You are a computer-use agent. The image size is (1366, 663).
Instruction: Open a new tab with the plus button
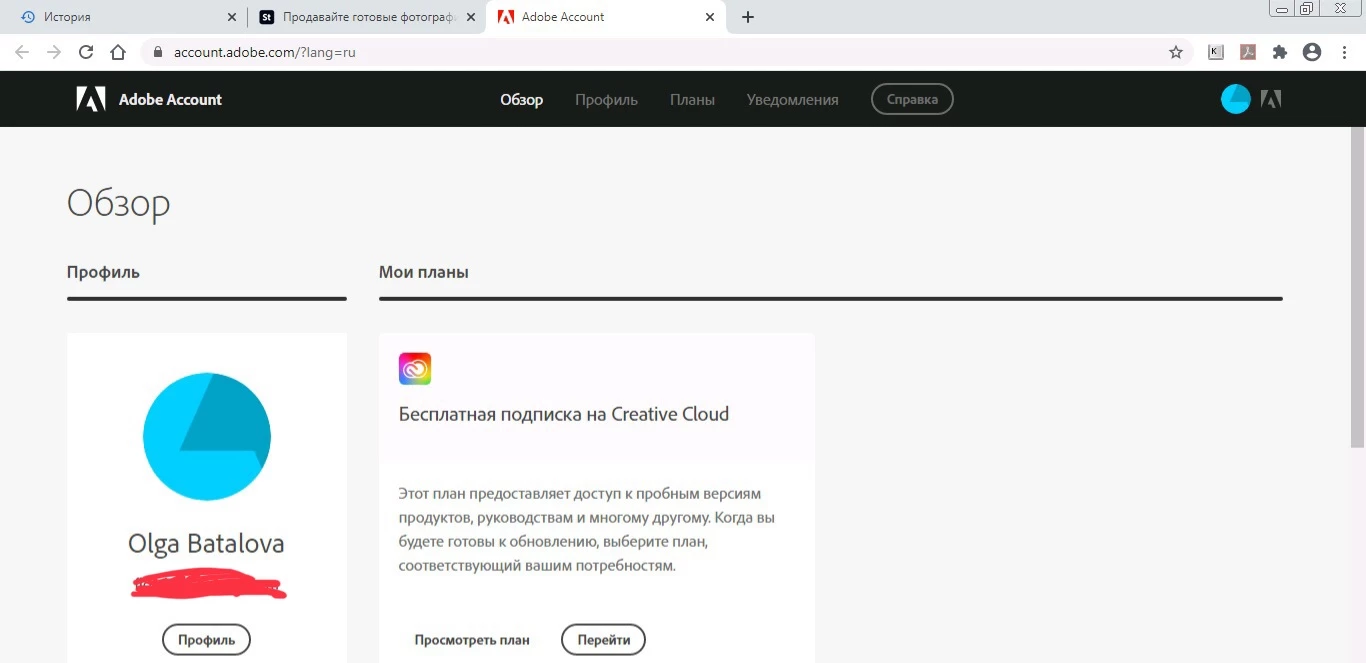point(748,17)
